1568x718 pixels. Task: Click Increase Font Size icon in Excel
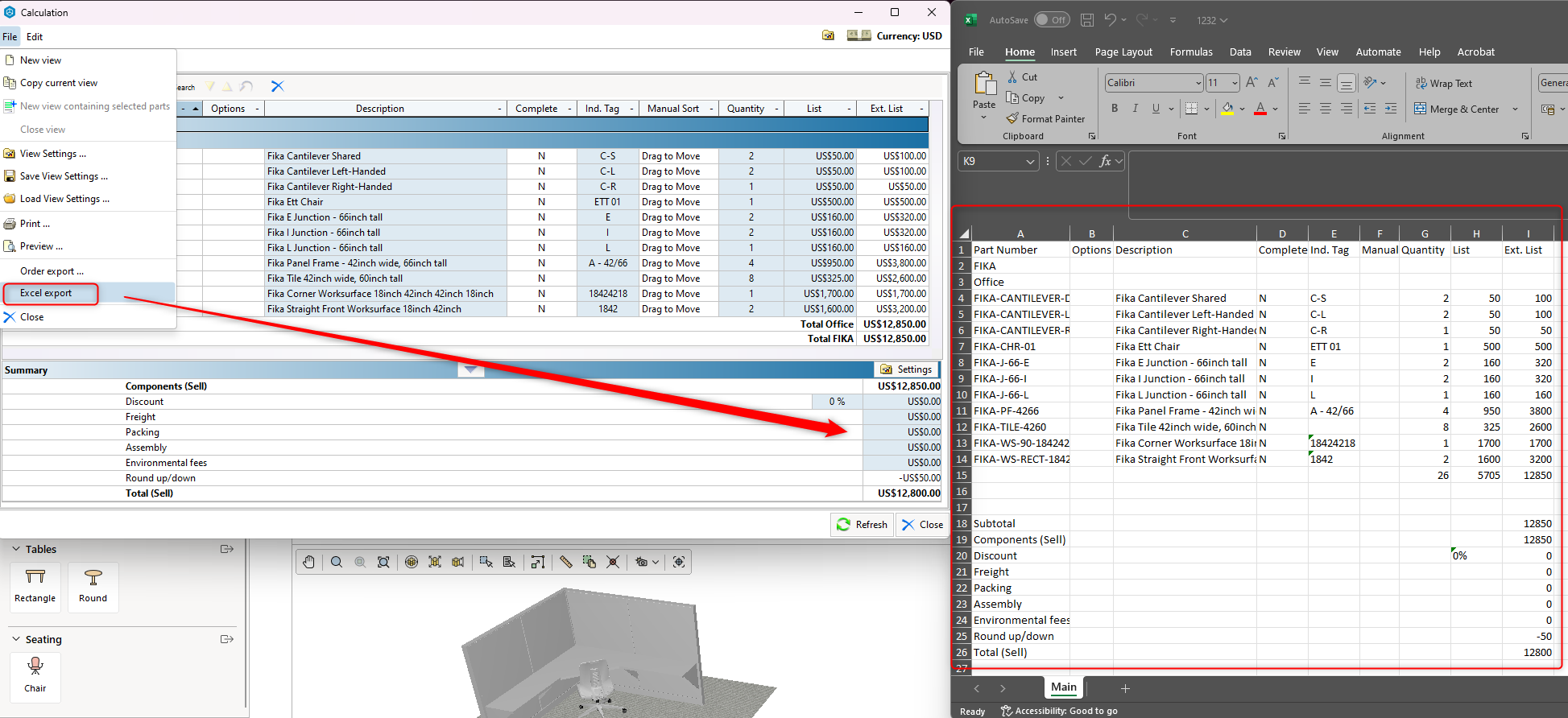coord(1252,82)
